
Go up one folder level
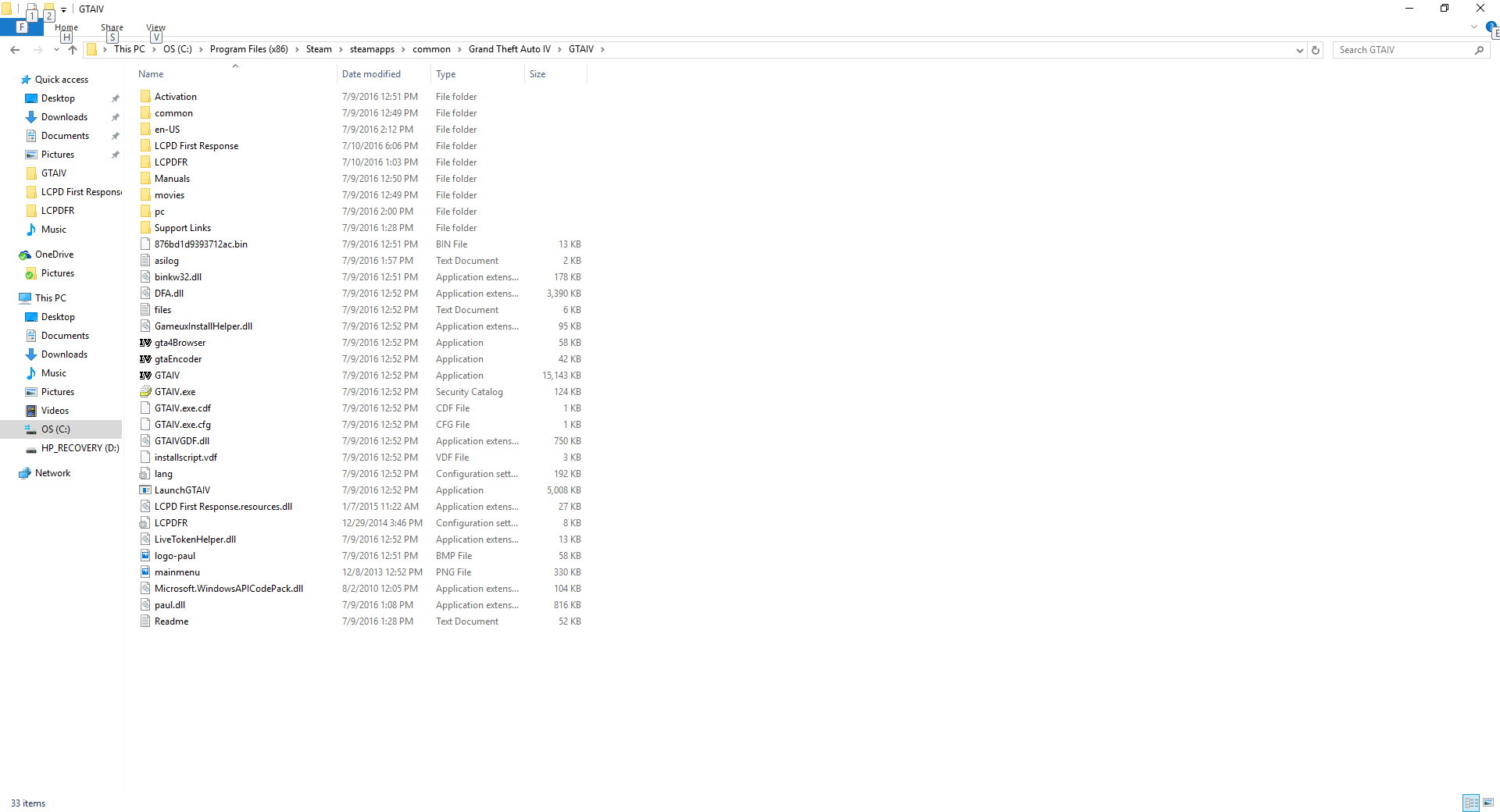coord(73,50)
